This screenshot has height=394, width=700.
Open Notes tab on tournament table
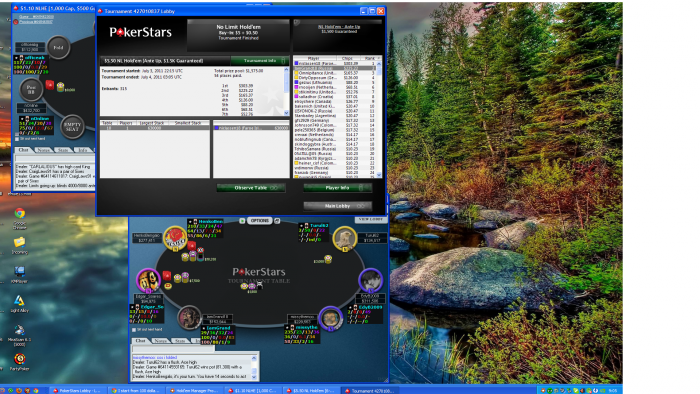click(x=160, y=341)
